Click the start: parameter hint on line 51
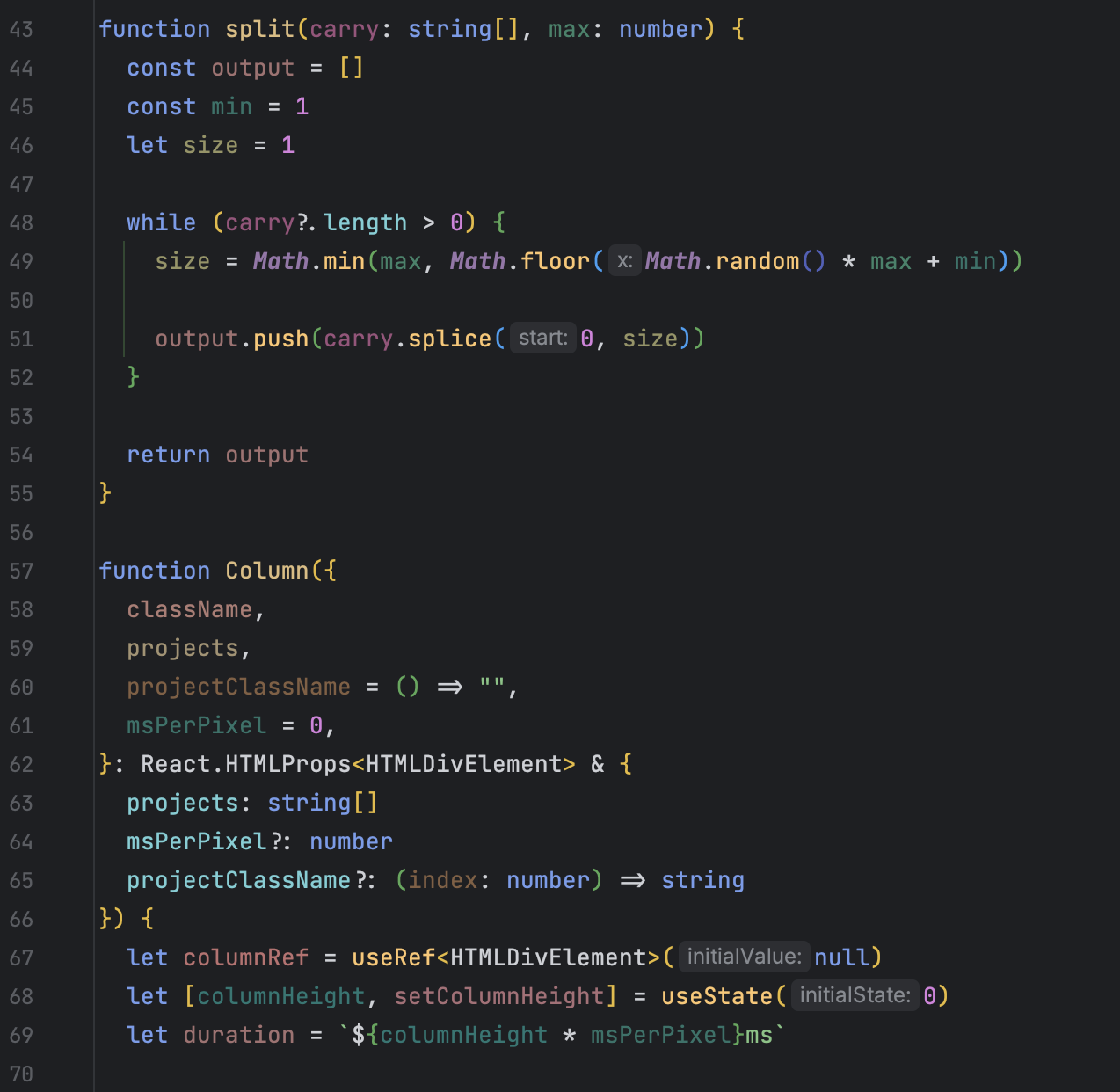The image size is (1120, 1092). tap(542, 338)
